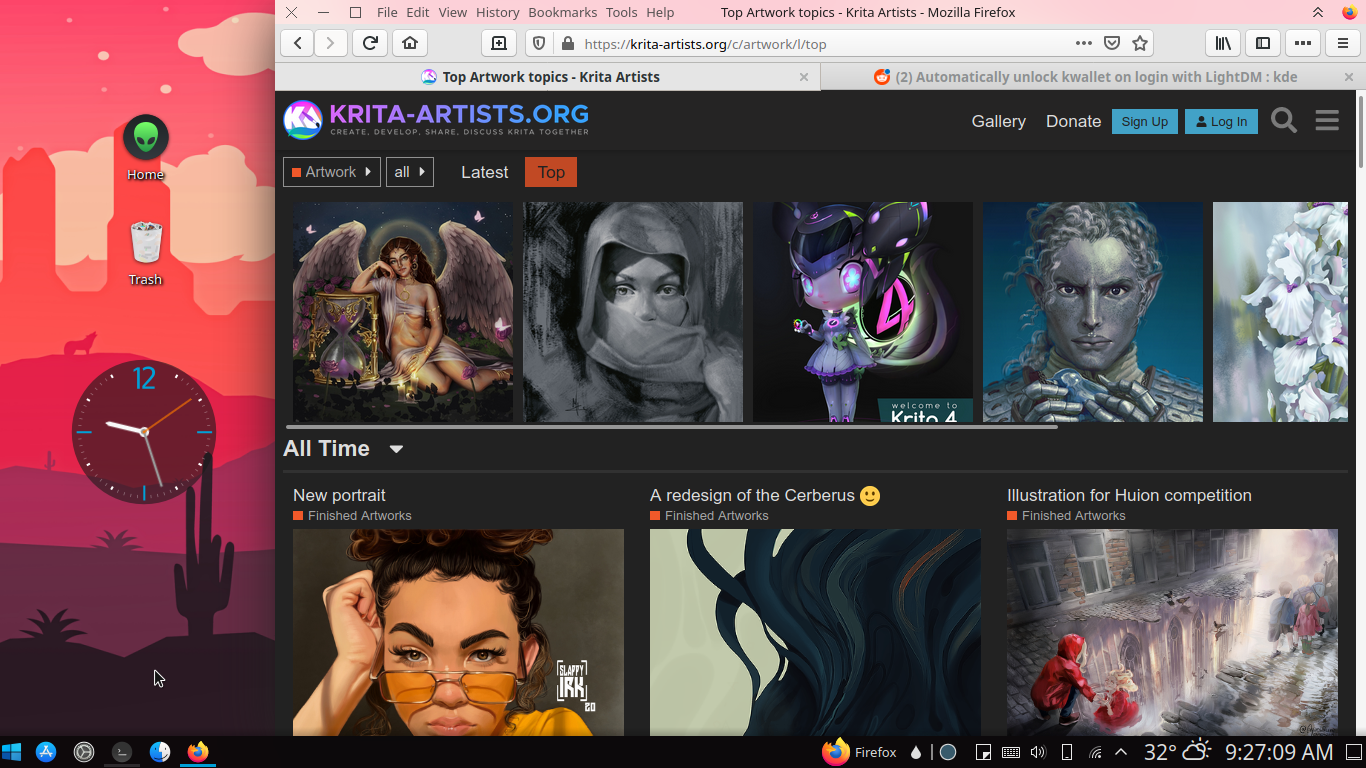Click the featured-artwork horizontal scrollbar
The width and height of the screenshot is (1366, 768).
click(672, 427)
